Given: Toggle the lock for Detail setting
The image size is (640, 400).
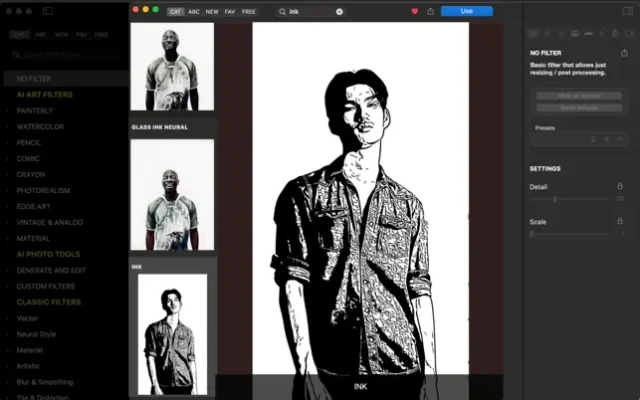Looking at the screenshot, I should (x=621, y=186).
